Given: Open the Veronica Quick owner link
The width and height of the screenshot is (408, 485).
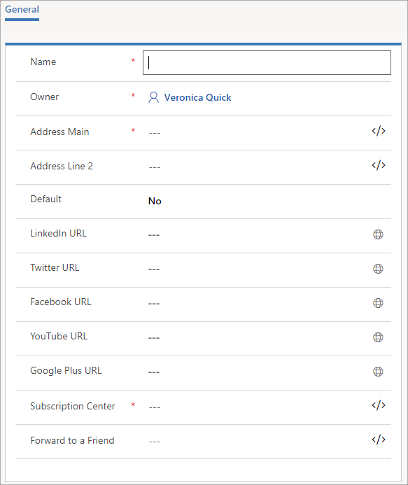Looking at the screenshot, I should click(x=198, y=98).
